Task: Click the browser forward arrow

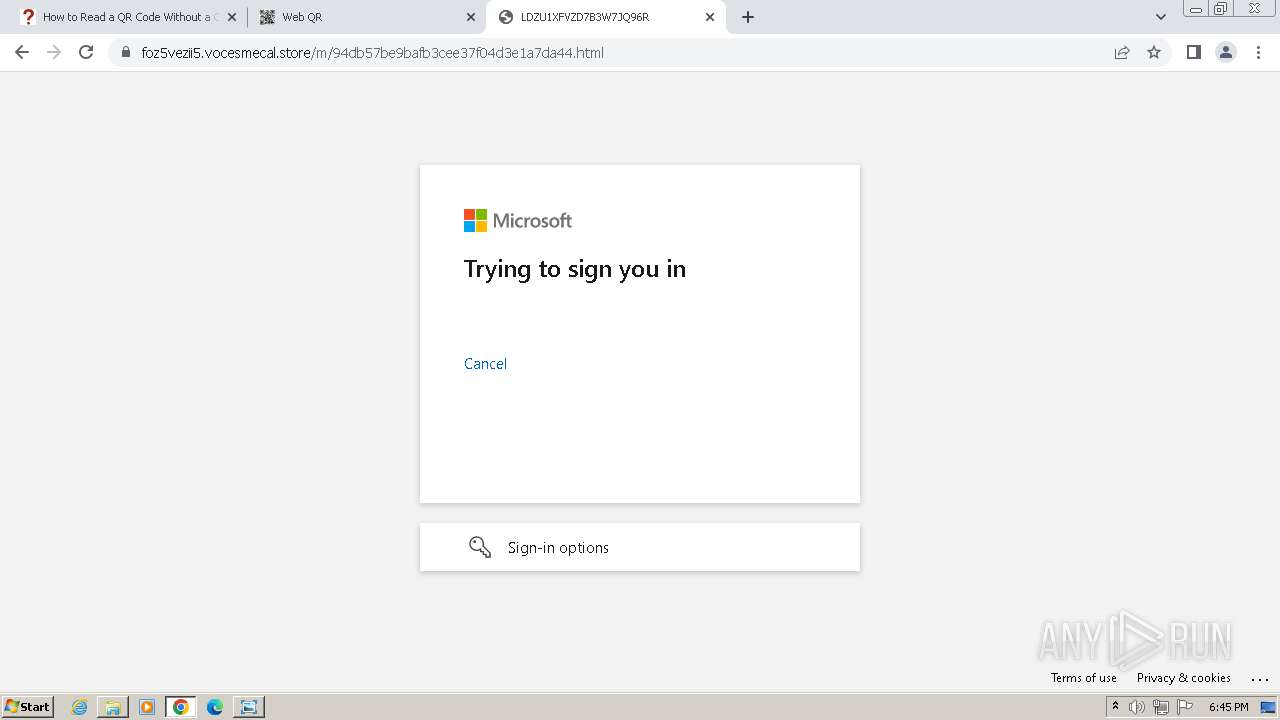Action: click(54, 52)
